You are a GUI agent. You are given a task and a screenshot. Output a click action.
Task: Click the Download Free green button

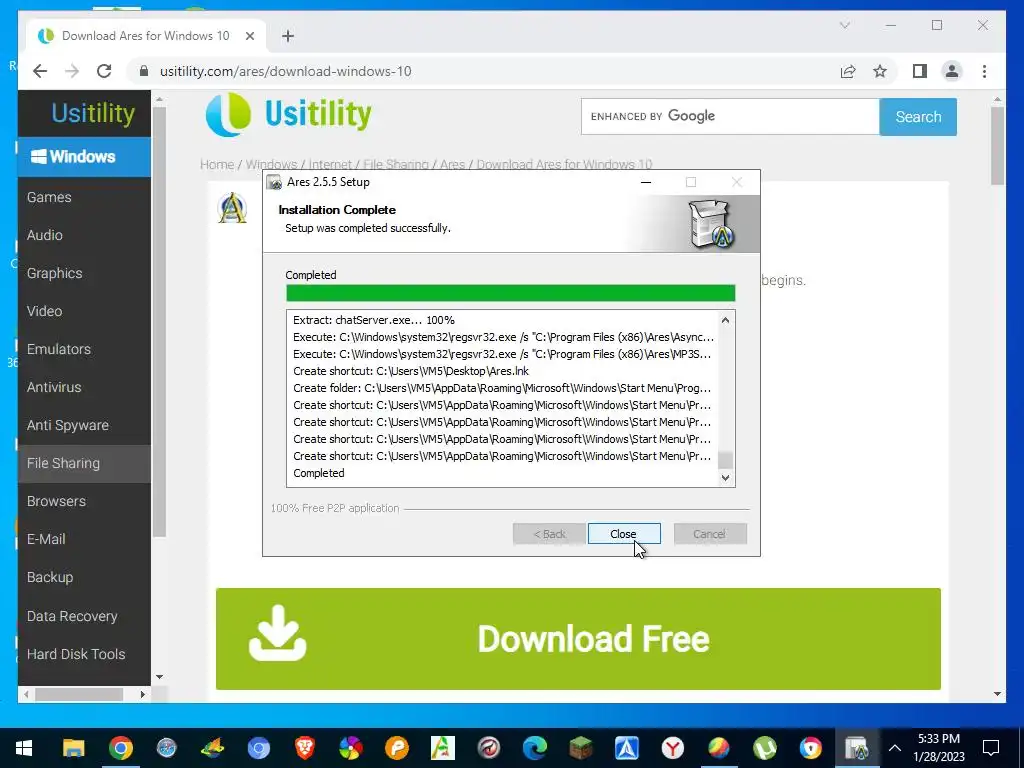[x=578, y=639]
